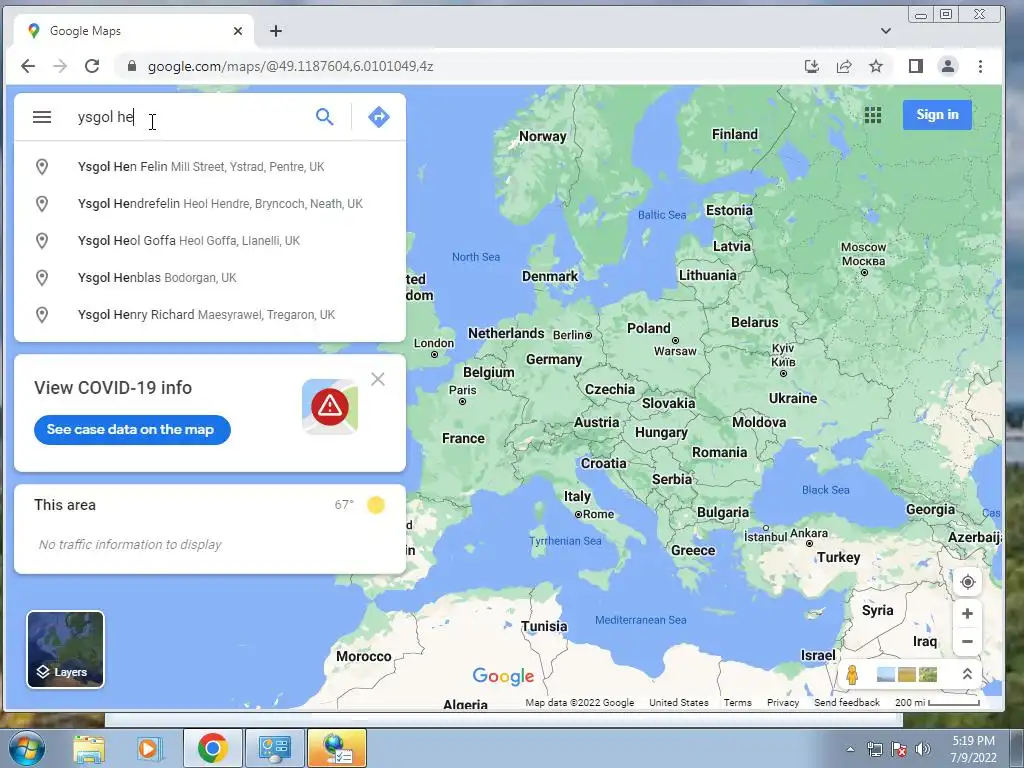Image resolution: width=1024 pixels, height=768 pixels.
Task: Open the Google Maps hamburger menu
Action: coord(42,117)
